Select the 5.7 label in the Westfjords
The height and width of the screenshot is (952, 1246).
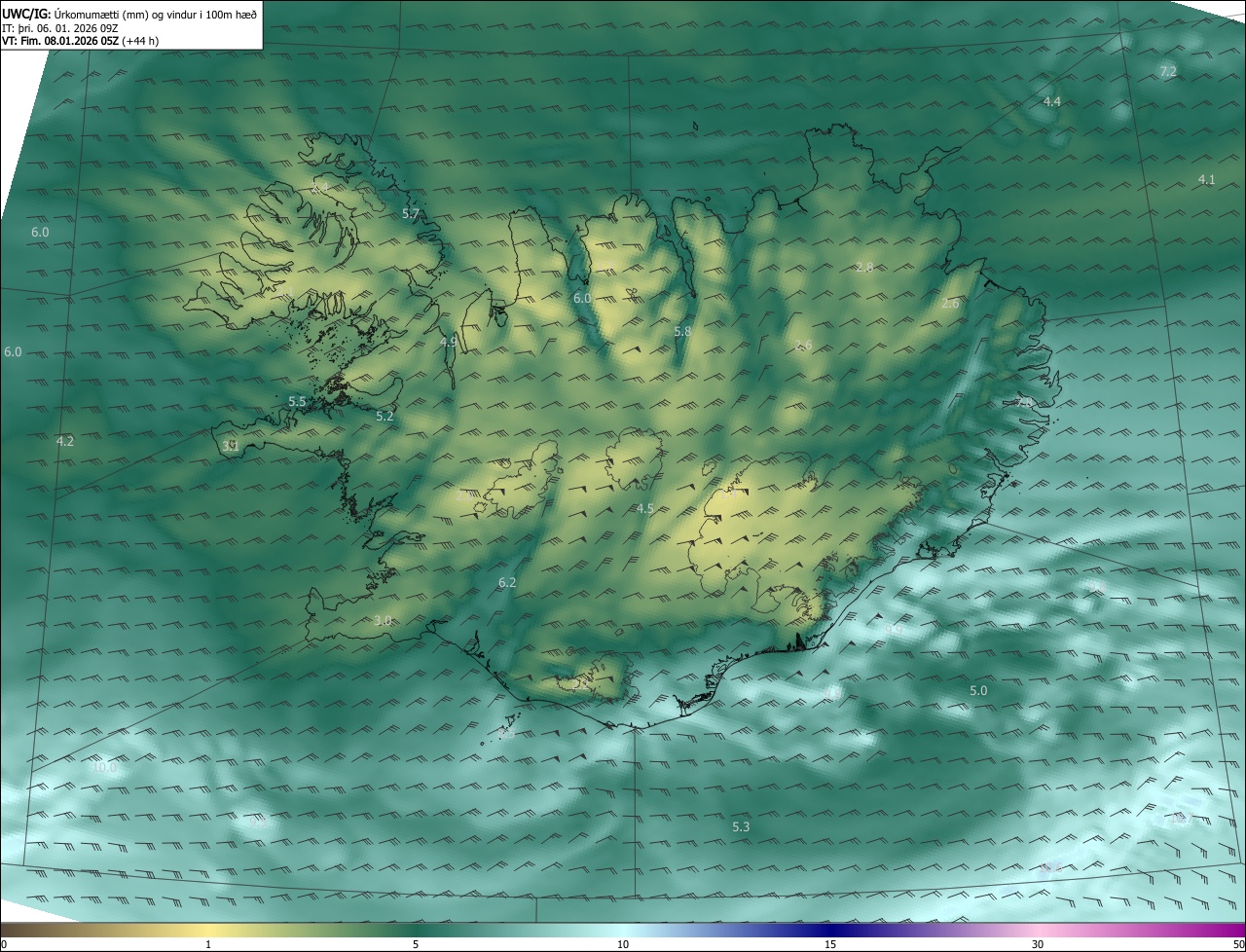click(x=411, y=214)
